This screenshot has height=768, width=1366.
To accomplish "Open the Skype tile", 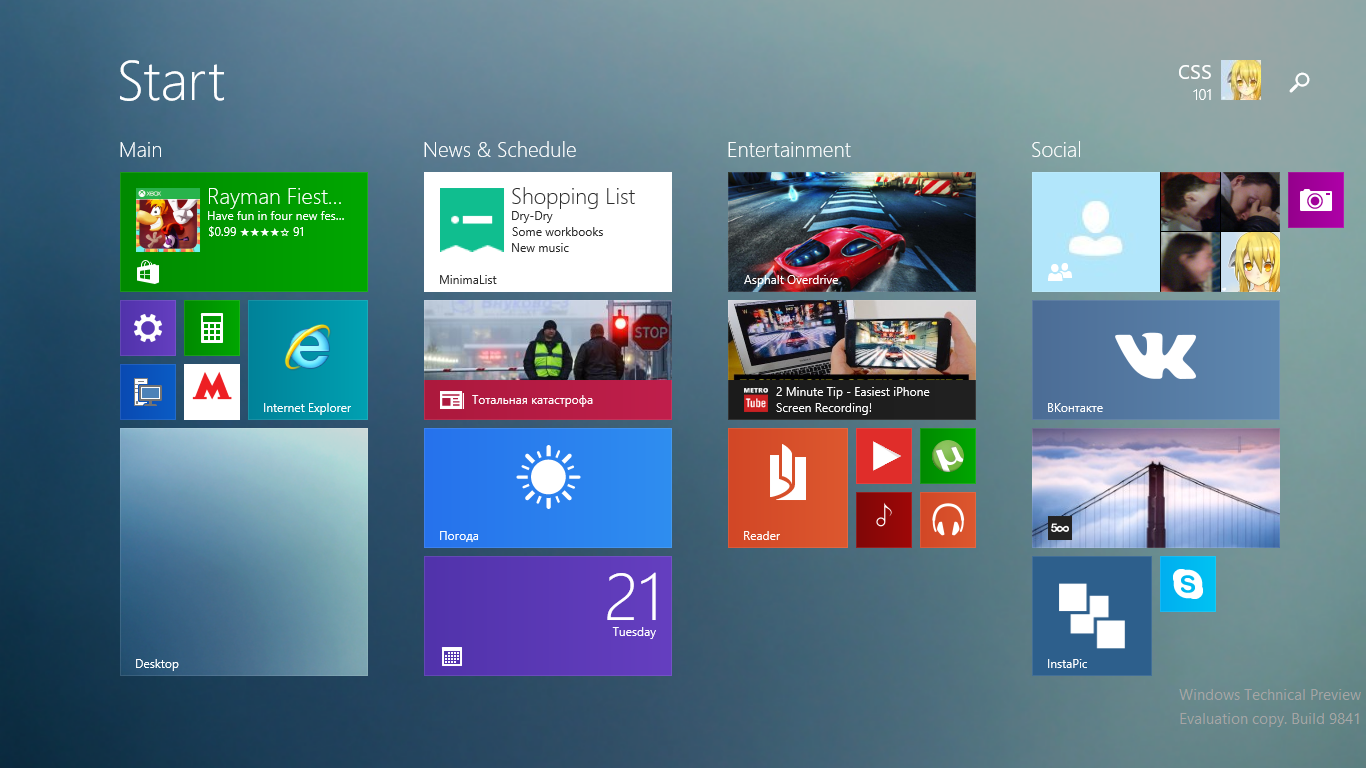I will [1188, 584].
